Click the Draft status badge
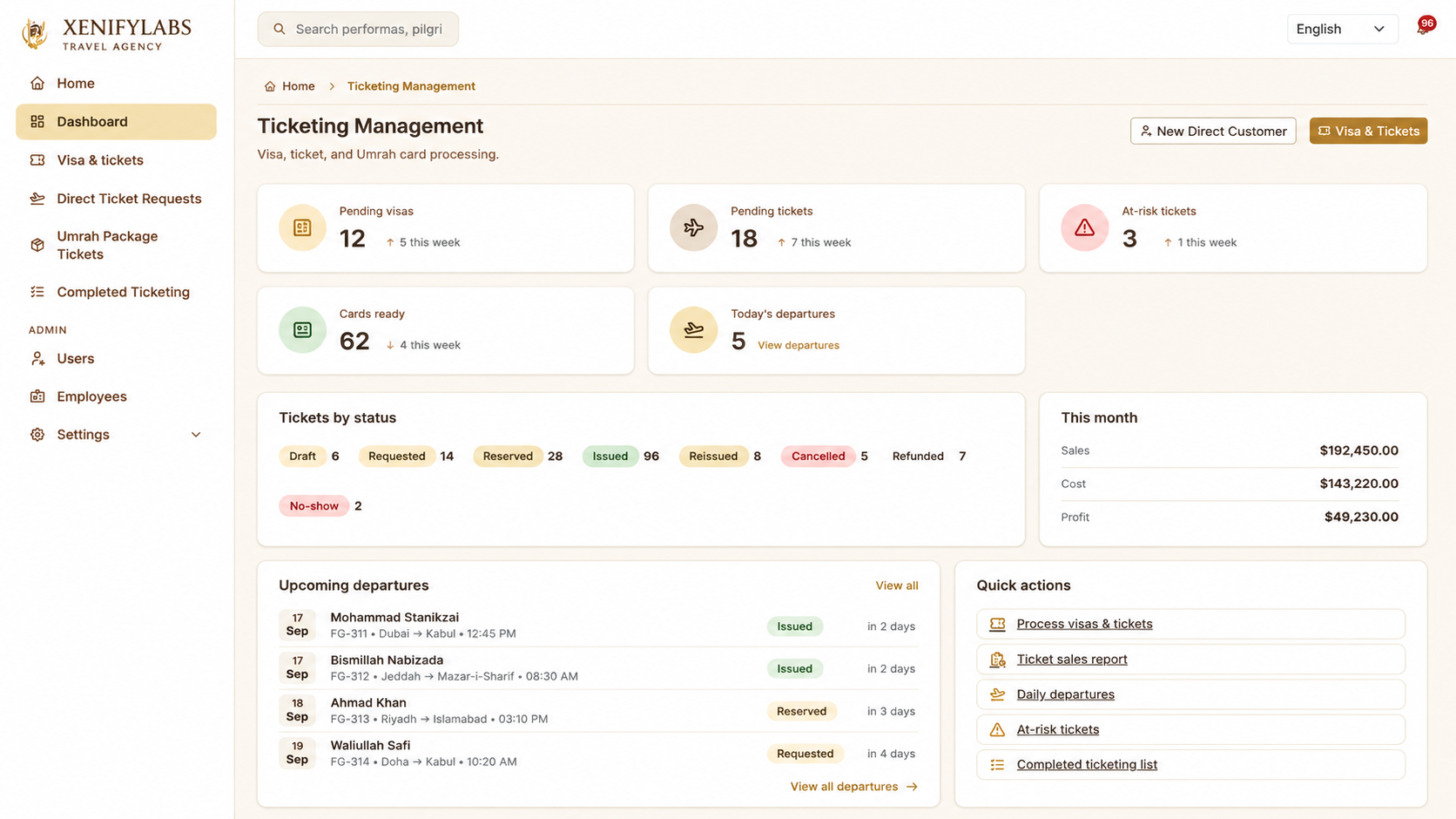The height and width of the screenshot is (819, 1456). point(302,457)
